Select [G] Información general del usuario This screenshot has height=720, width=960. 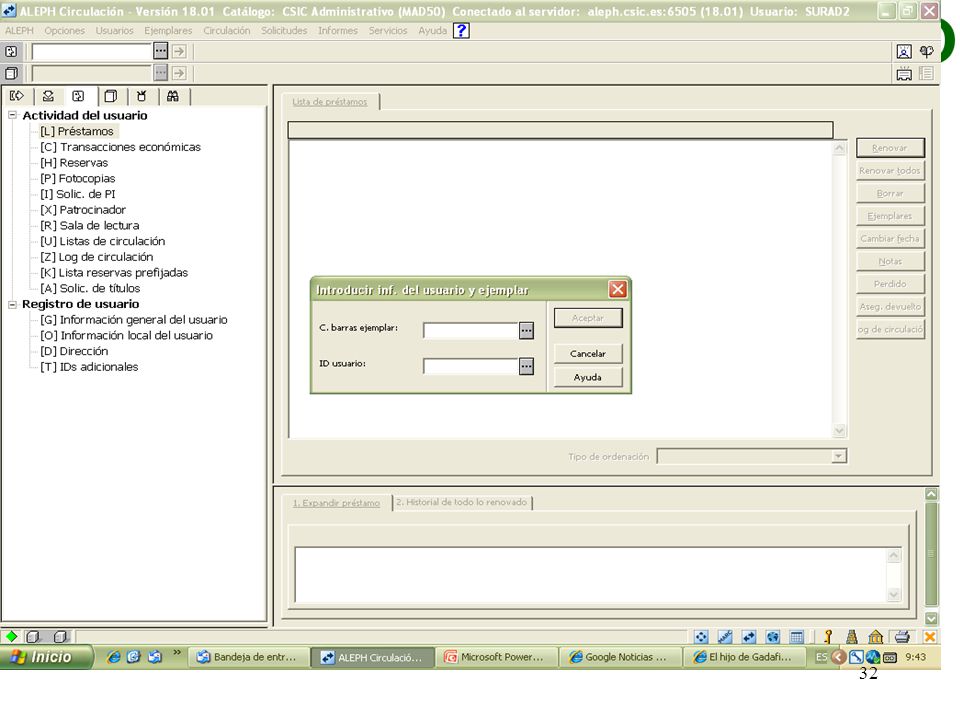[x=133, y=320]
